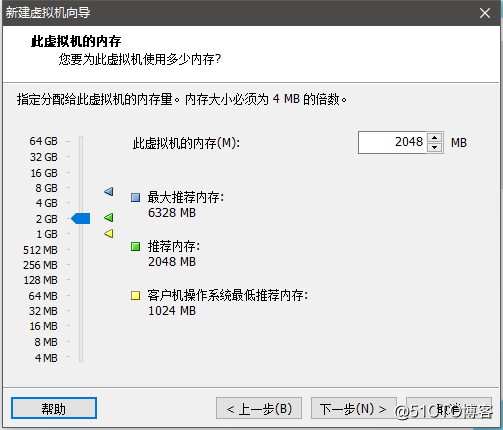503x430 pixels.
Task: Click the 32 GB slider label
Action: coord(44,157)
